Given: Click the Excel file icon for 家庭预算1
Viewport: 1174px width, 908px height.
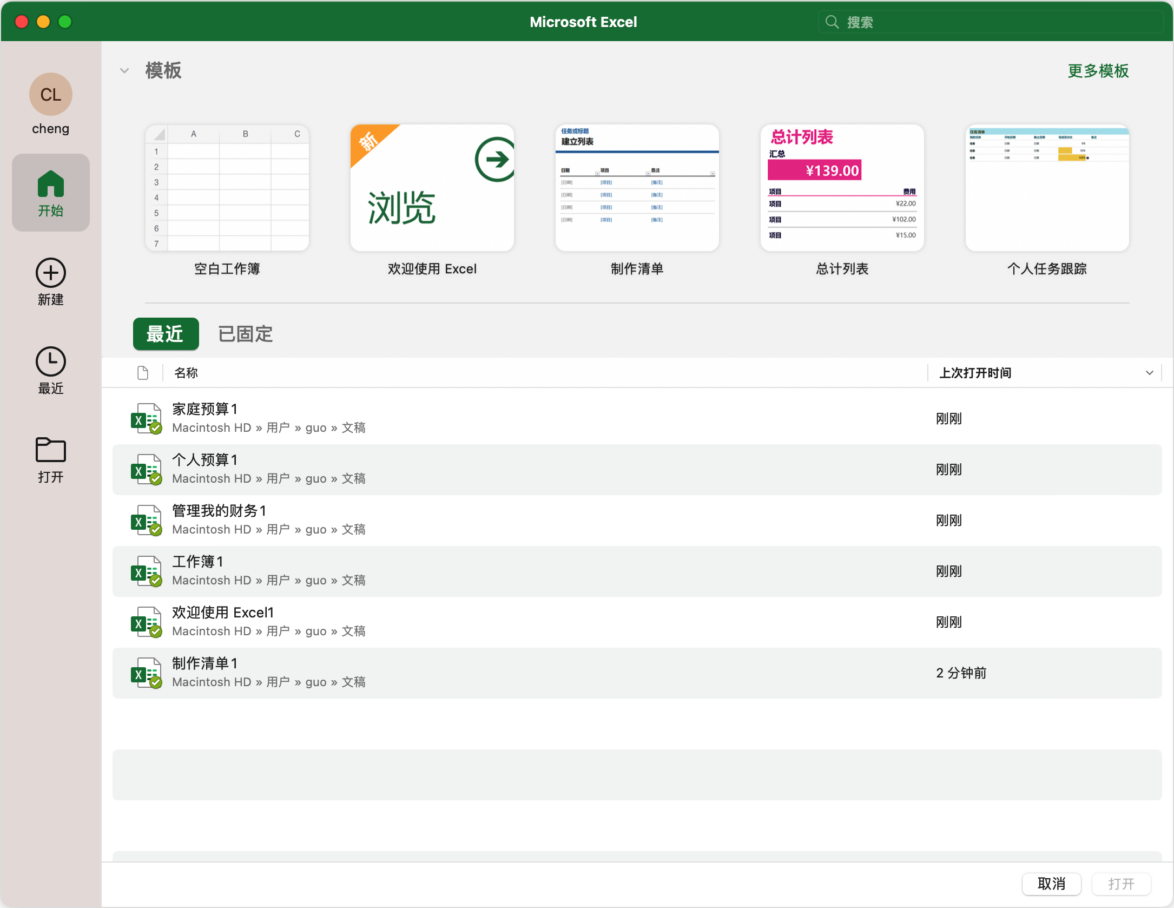Looking at the screenshot, I should 147,418.
